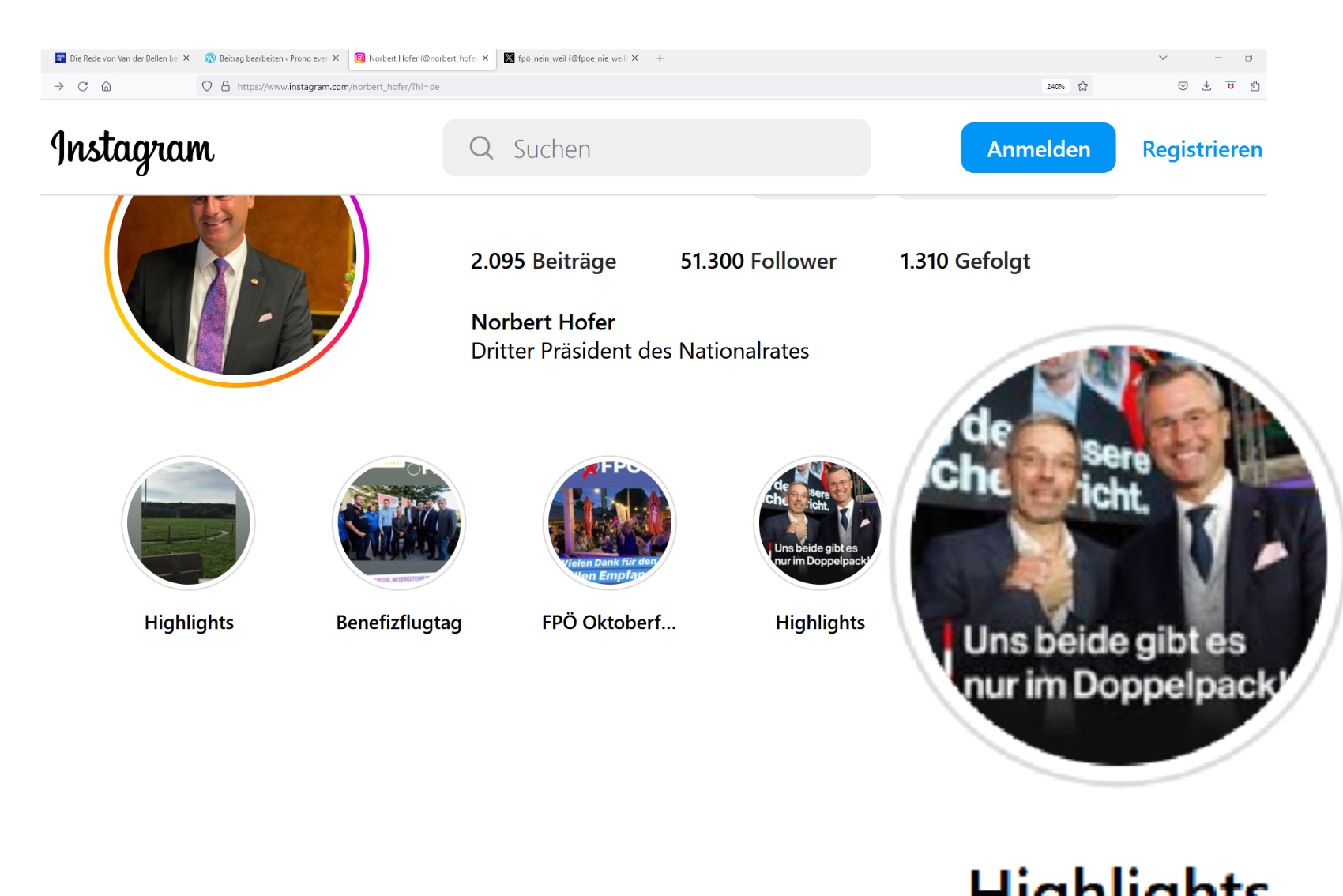Expand the list all tabs dropdown
The width and height of the screenshot is (1343, 896).
[1163, 58]
